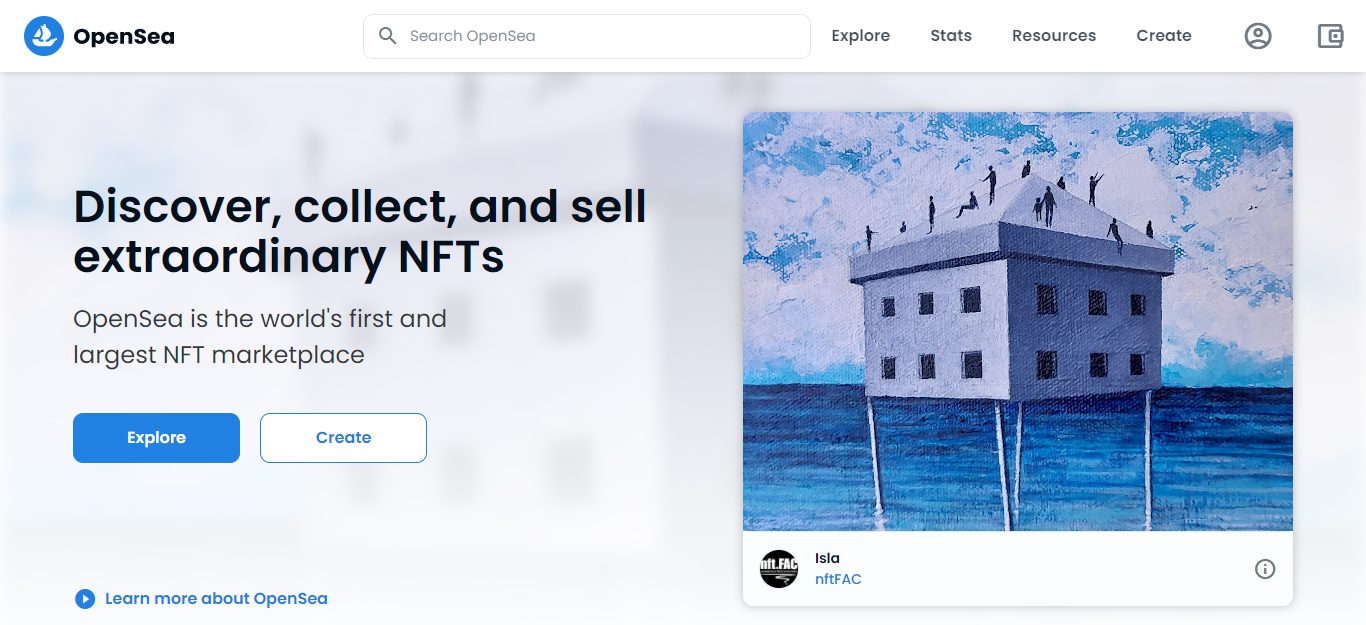
Task: Click the nft.FAC creator avatar
Action: point(779,568)
